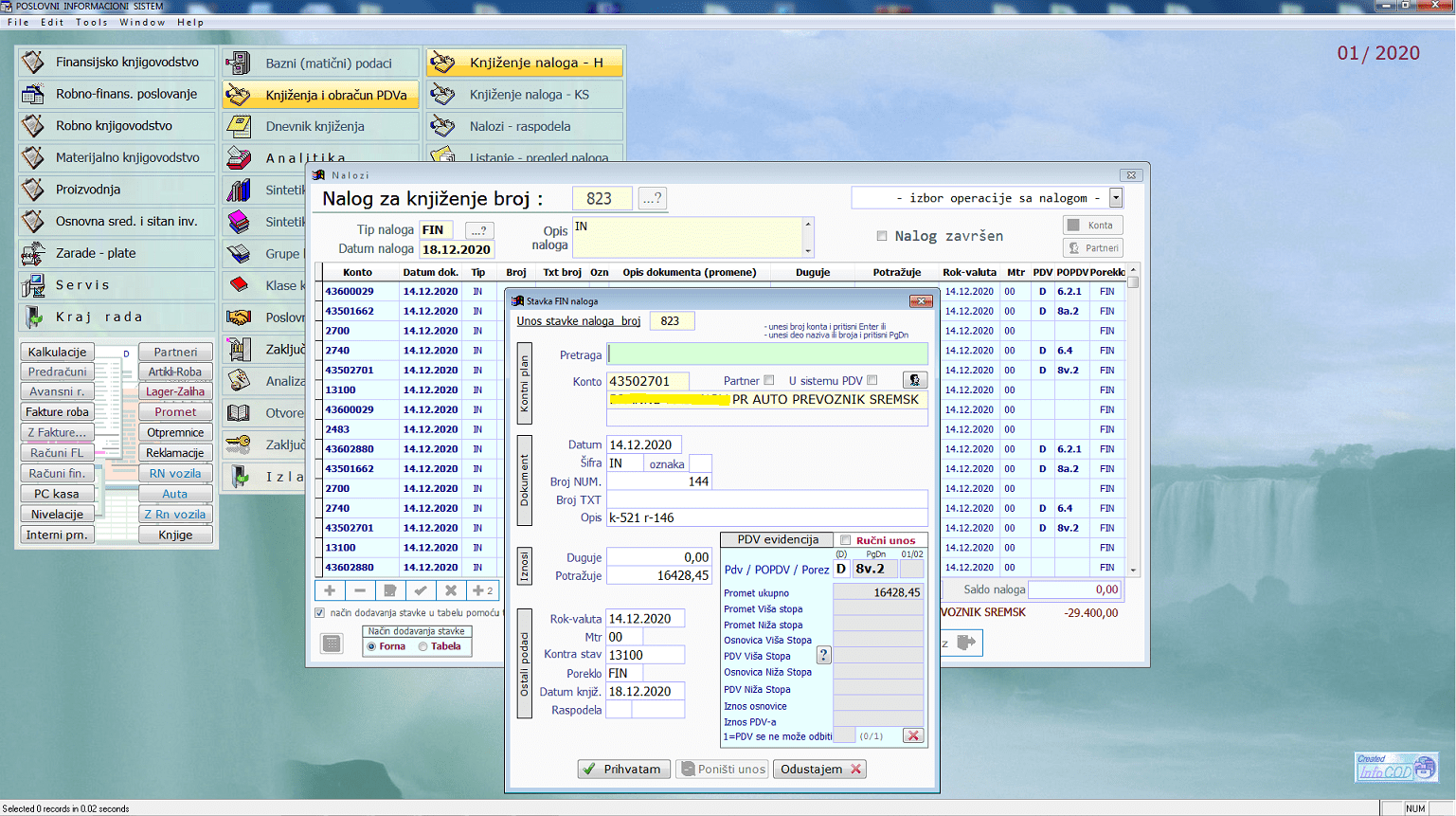Open the calculator icon in Nalozi window
This screenshot has height=816, width=1456.
(x=332, y=644)
